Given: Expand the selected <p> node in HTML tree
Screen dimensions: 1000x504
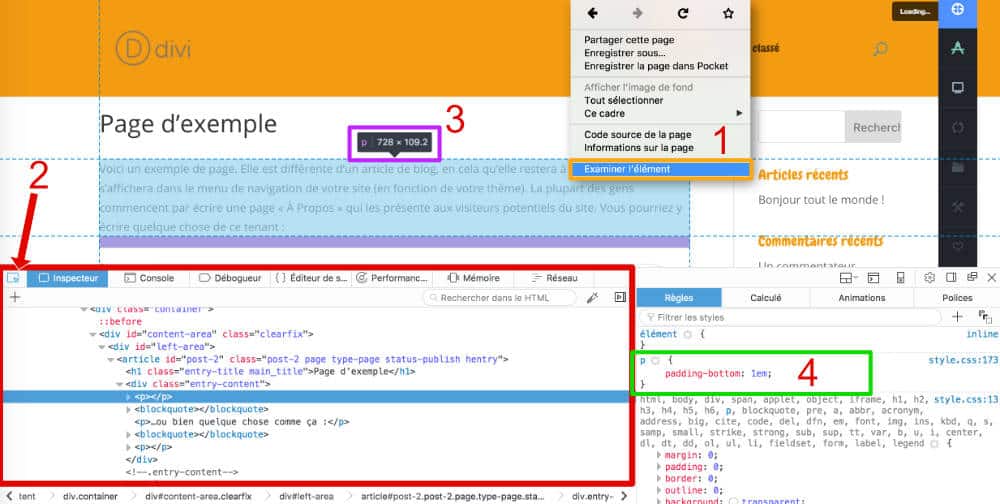Looking at the screenshot, I should pos(128,397).
